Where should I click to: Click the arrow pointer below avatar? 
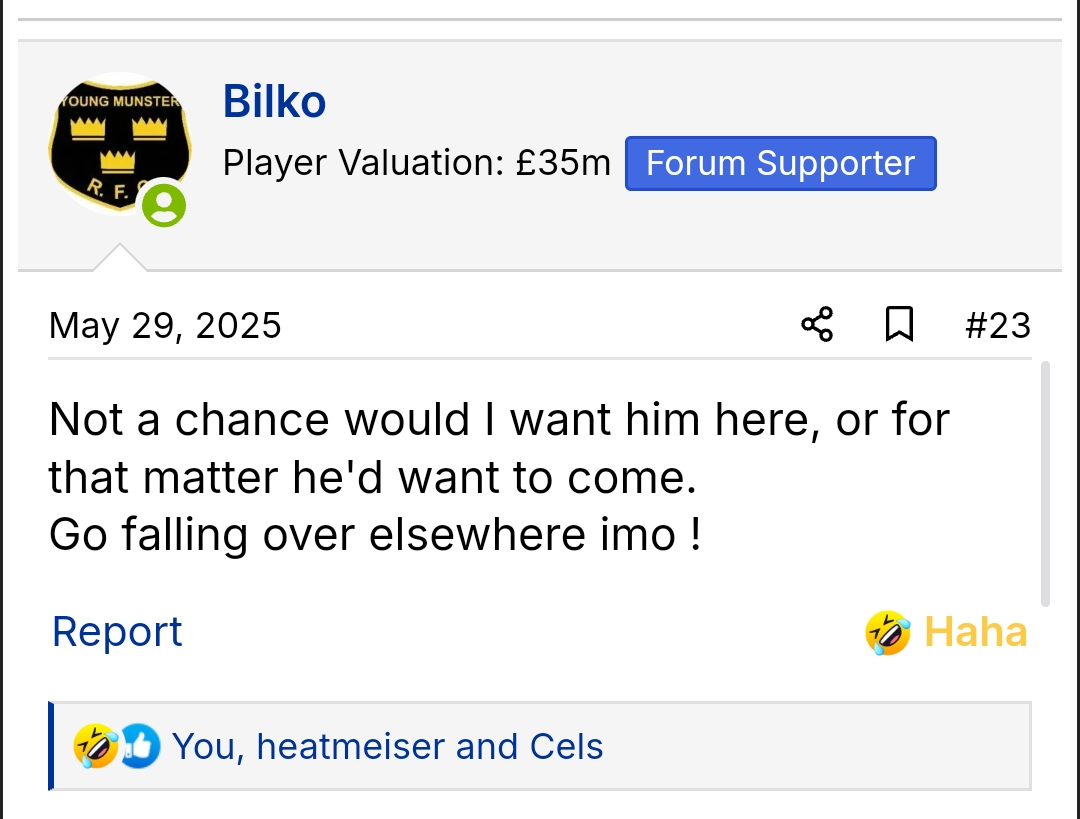[x=120, y=258]
